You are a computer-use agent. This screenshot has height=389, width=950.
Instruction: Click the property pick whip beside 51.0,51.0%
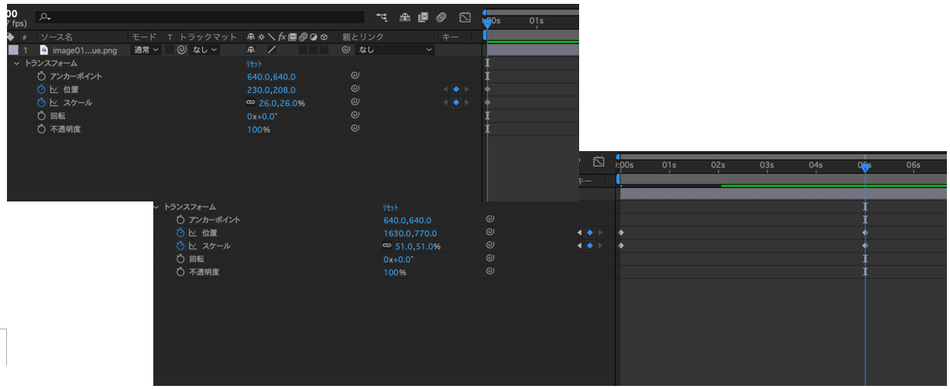(x=490, y=245)
